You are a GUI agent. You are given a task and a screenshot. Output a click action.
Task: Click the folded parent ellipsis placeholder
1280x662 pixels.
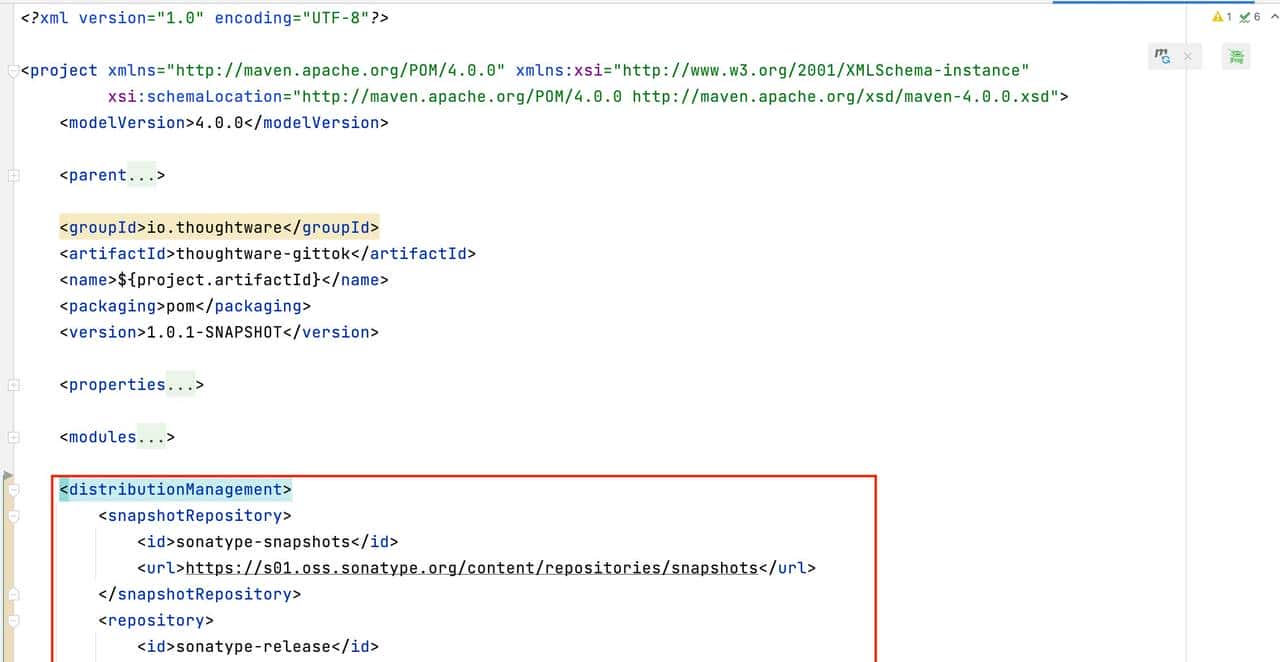[141, 175]
